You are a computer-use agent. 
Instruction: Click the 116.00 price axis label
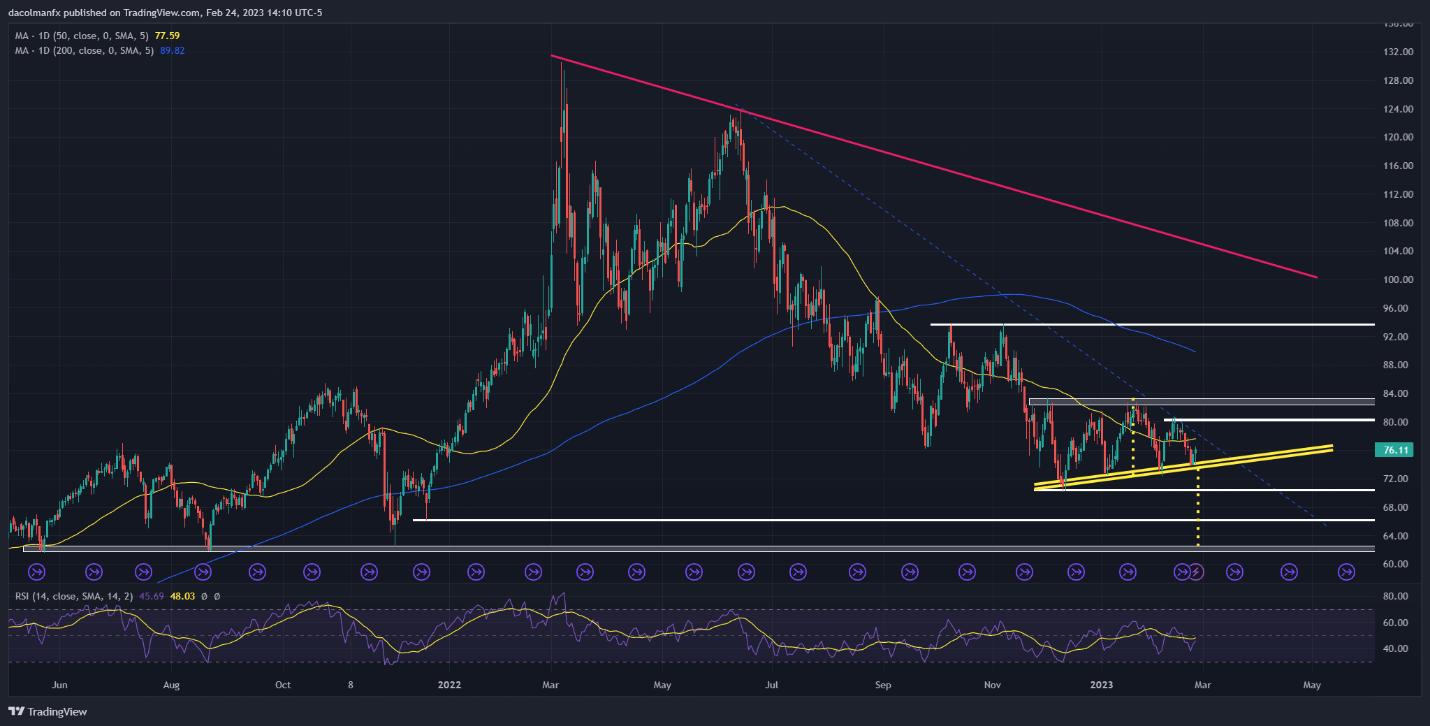pyautogui.click(x=1398, y=166)
